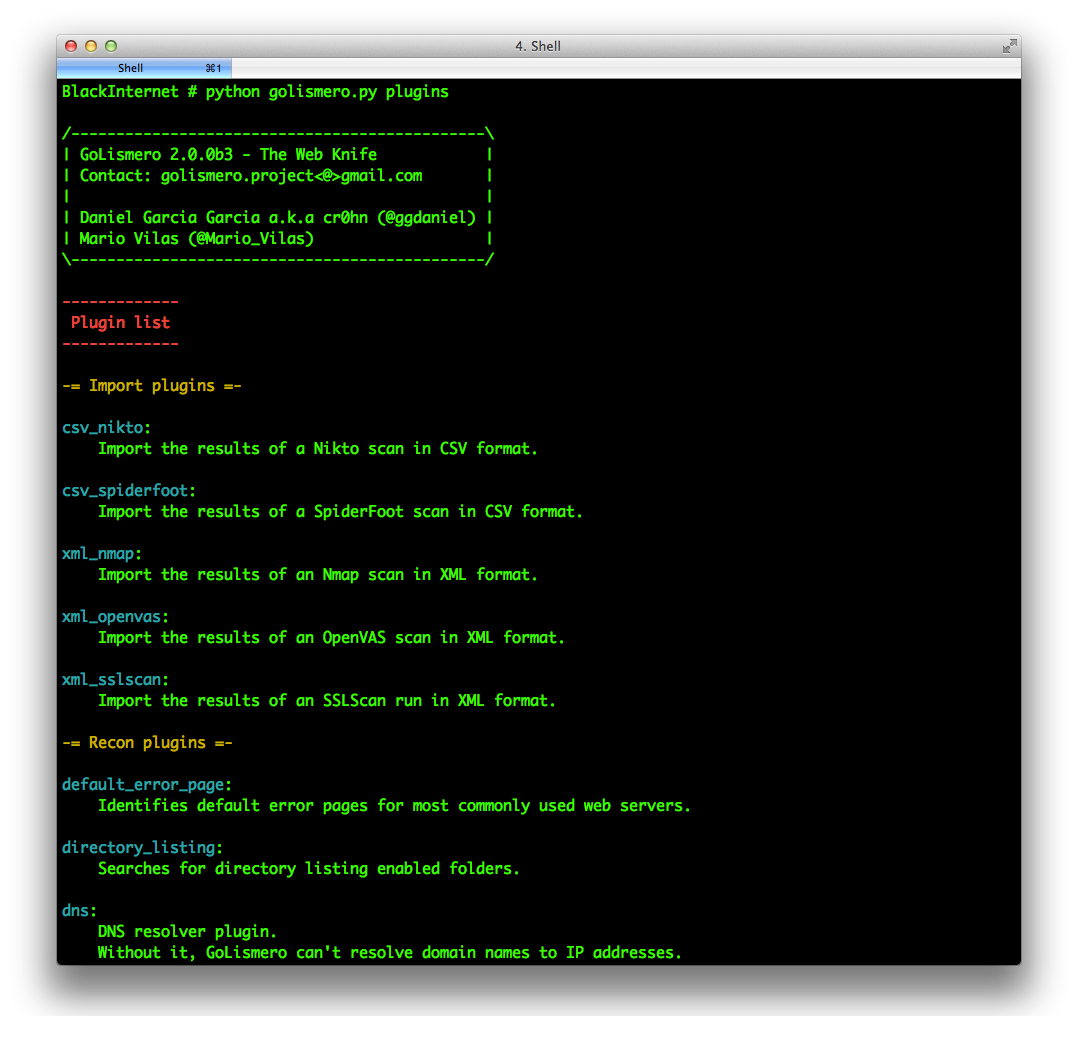Click the 'directory_listing:' plugin name

pyautogui.click(x=142, y=848)
